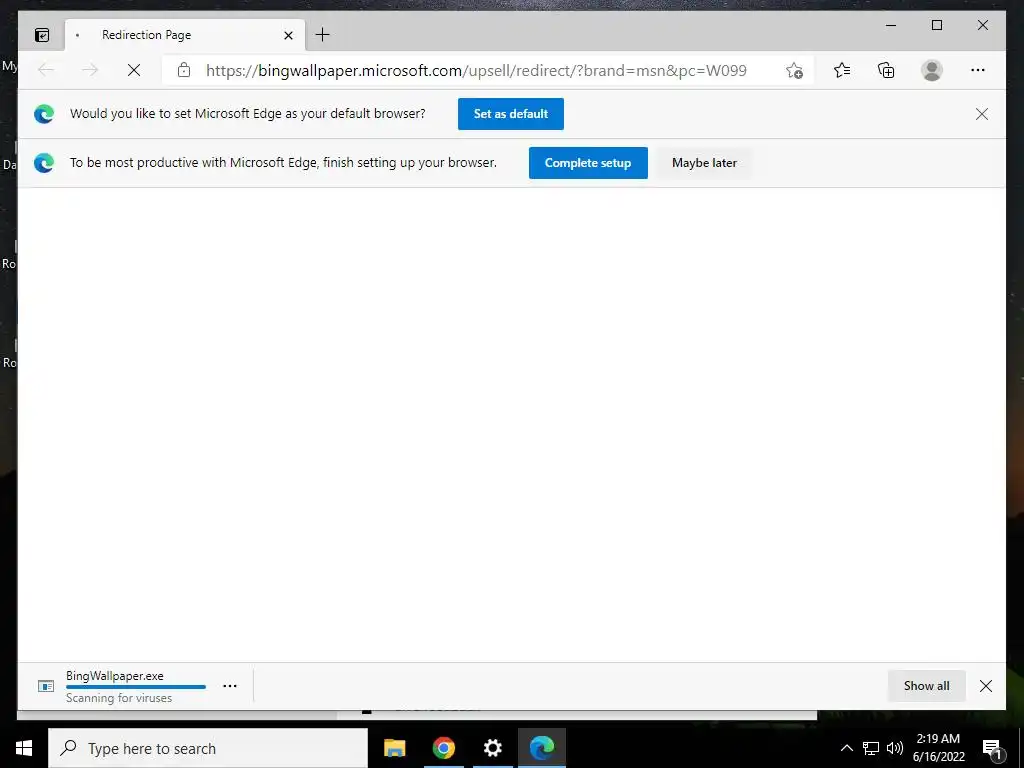Open BingWallpaper.exe download options ellipsis
1024x768 pixels.
[x=230, y=686]
